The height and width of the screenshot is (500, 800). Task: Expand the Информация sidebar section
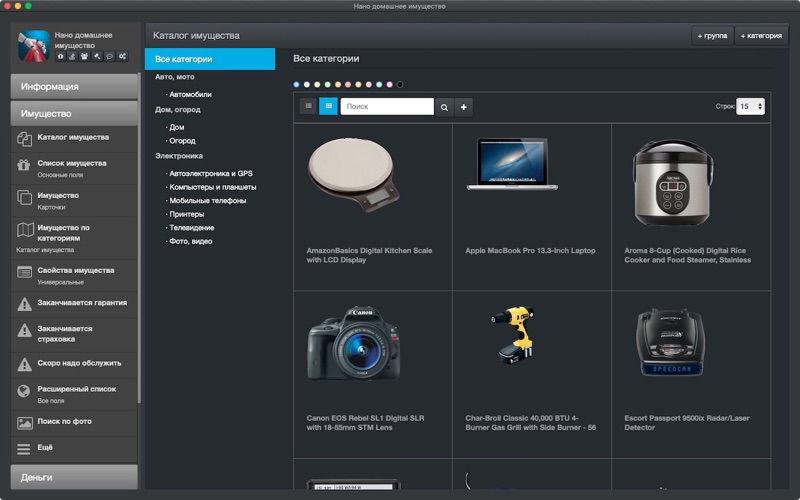pos(74,86)
